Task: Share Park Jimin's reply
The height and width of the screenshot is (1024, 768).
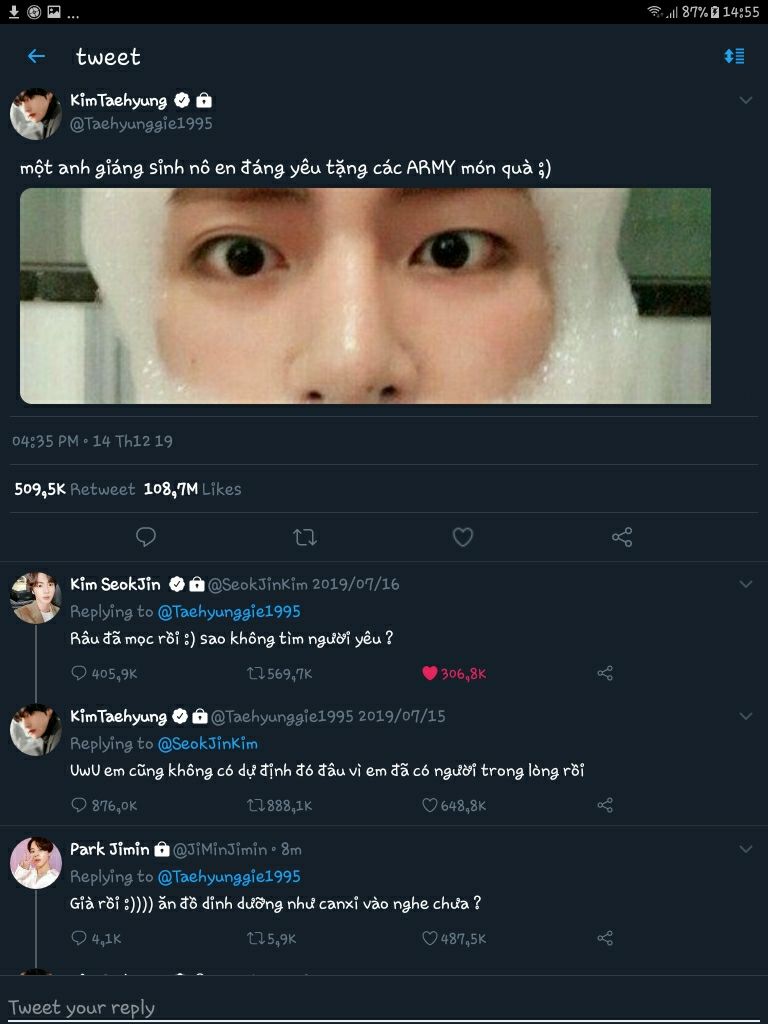Action: click(x=605, y=938)
